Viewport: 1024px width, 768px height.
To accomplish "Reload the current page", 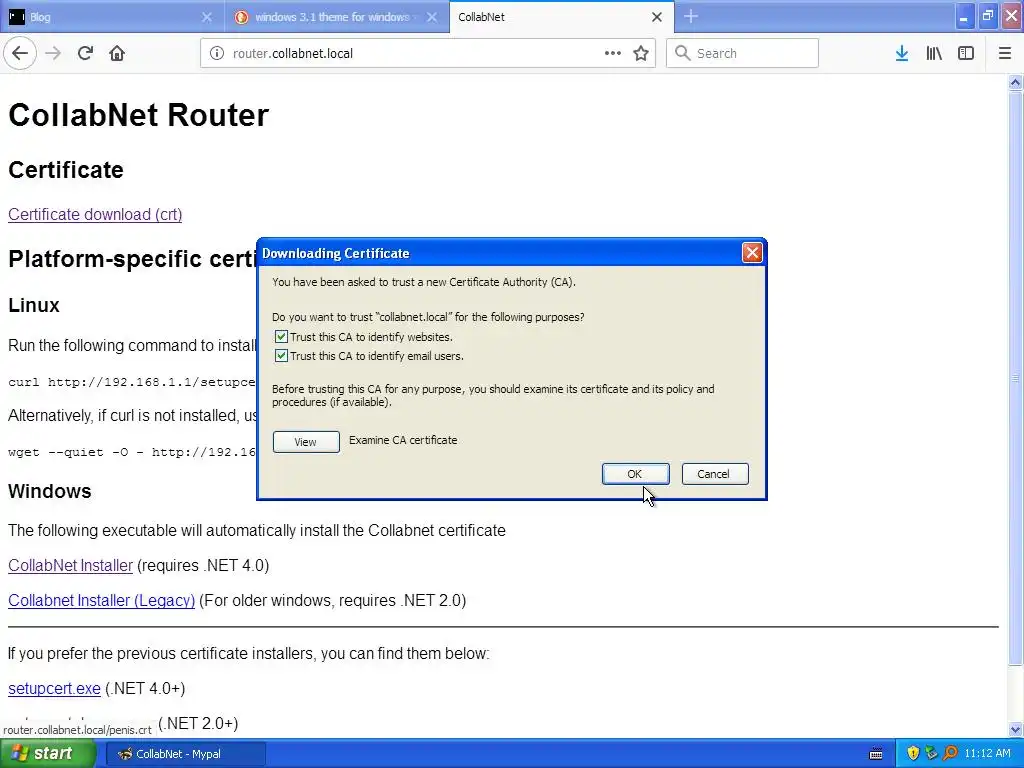I will click(x=85, y=53).
